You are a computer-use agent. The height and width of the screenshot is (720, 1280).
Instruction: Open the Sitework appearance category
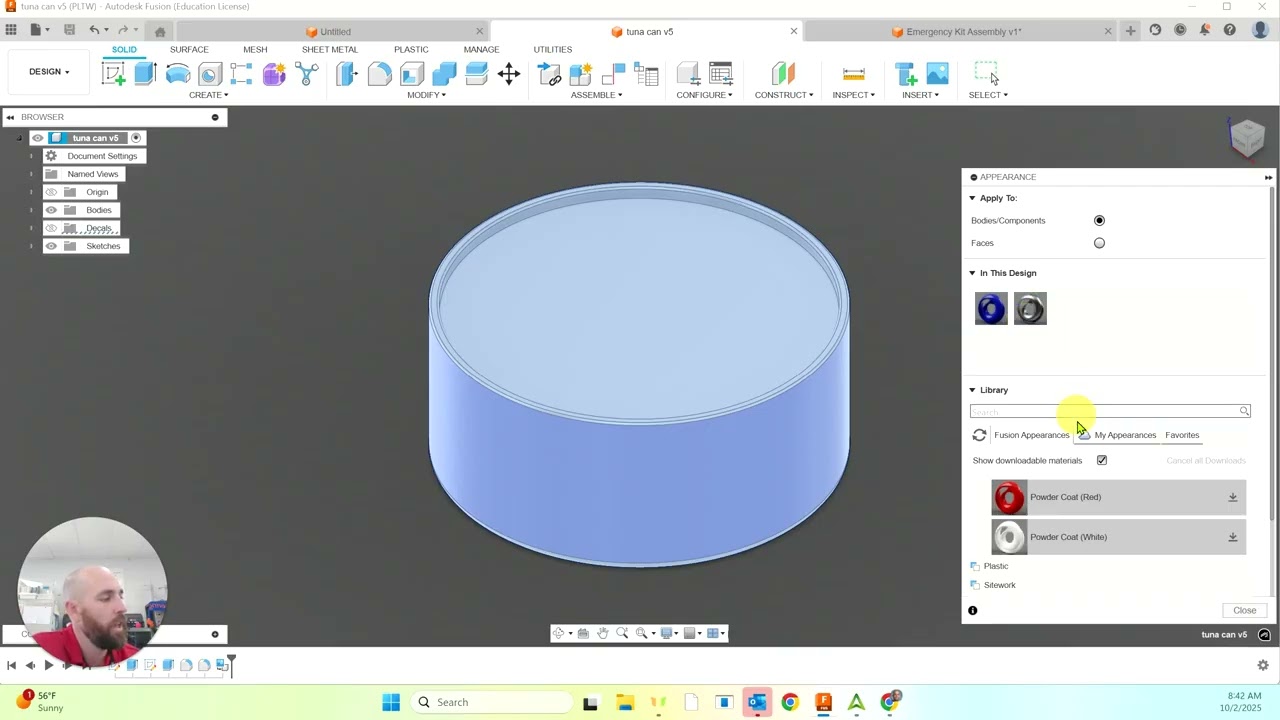tap(999, 585)
